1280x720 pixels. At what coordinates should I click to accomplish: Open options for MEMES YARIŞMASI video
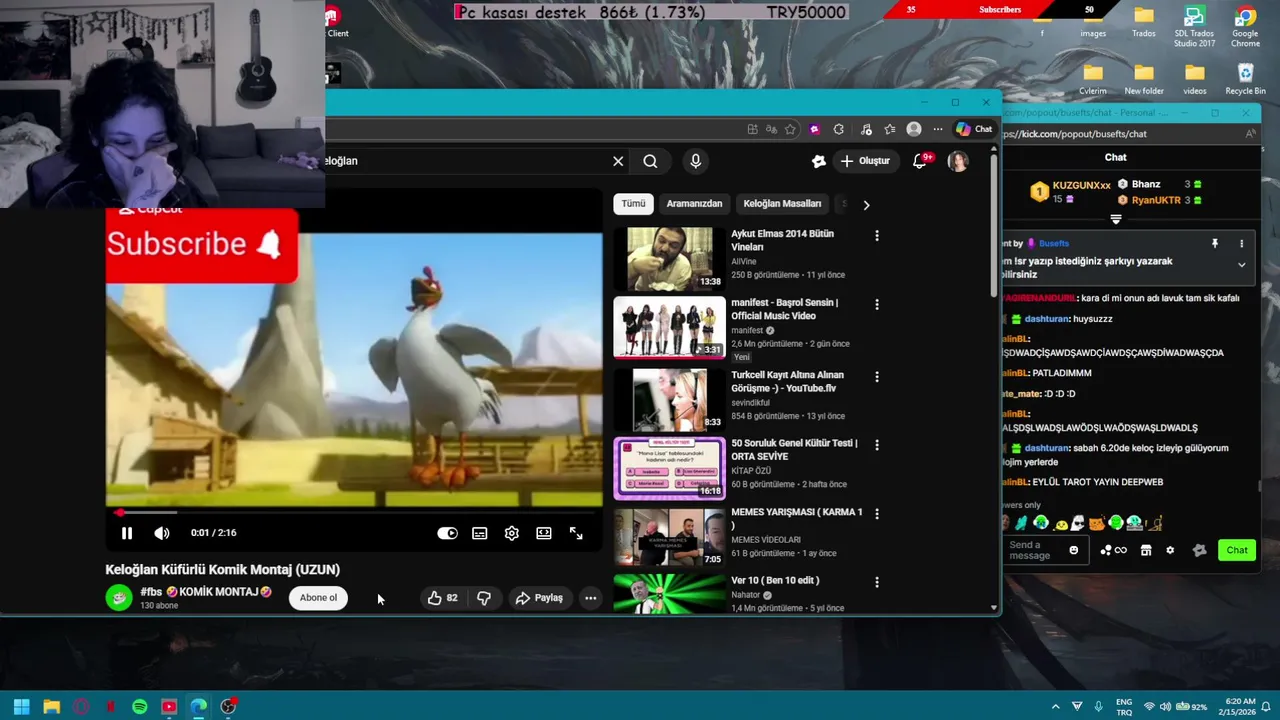coord(877,514)
